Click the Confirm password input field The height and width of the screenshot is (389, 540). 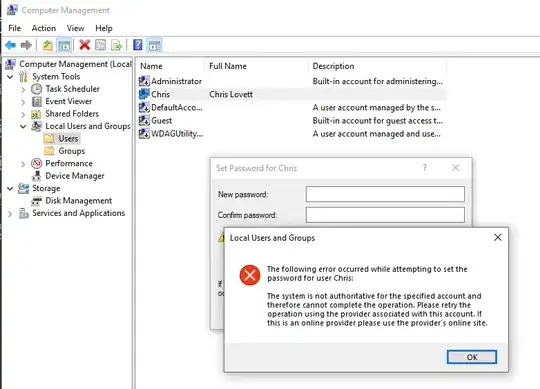pos(385,215)
